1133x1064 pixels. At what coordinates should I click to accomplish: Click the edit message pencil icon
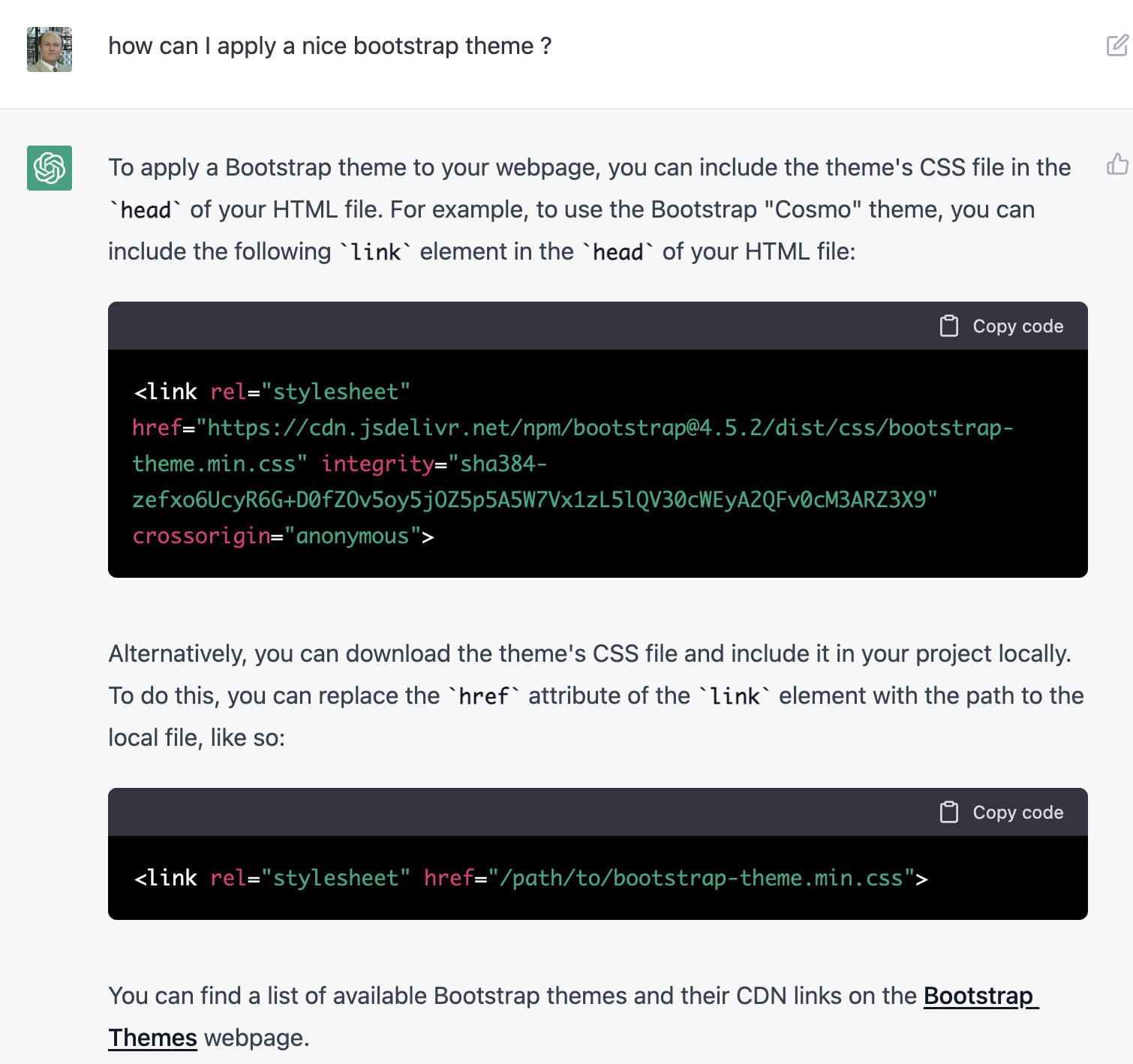[1116, 46]
